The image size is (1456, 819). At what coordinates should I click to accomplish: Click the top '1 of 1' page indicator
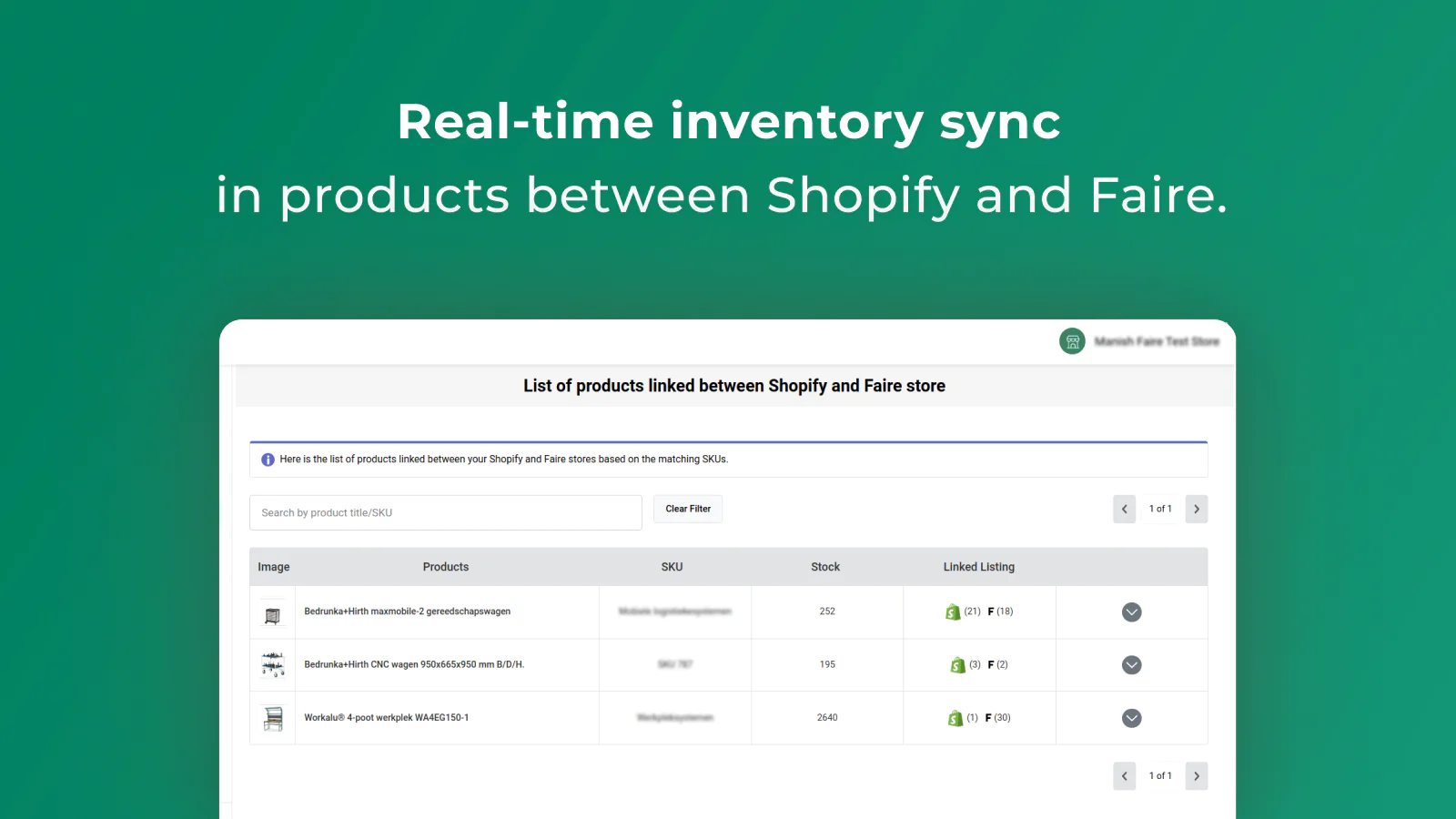pos(1160,509)
